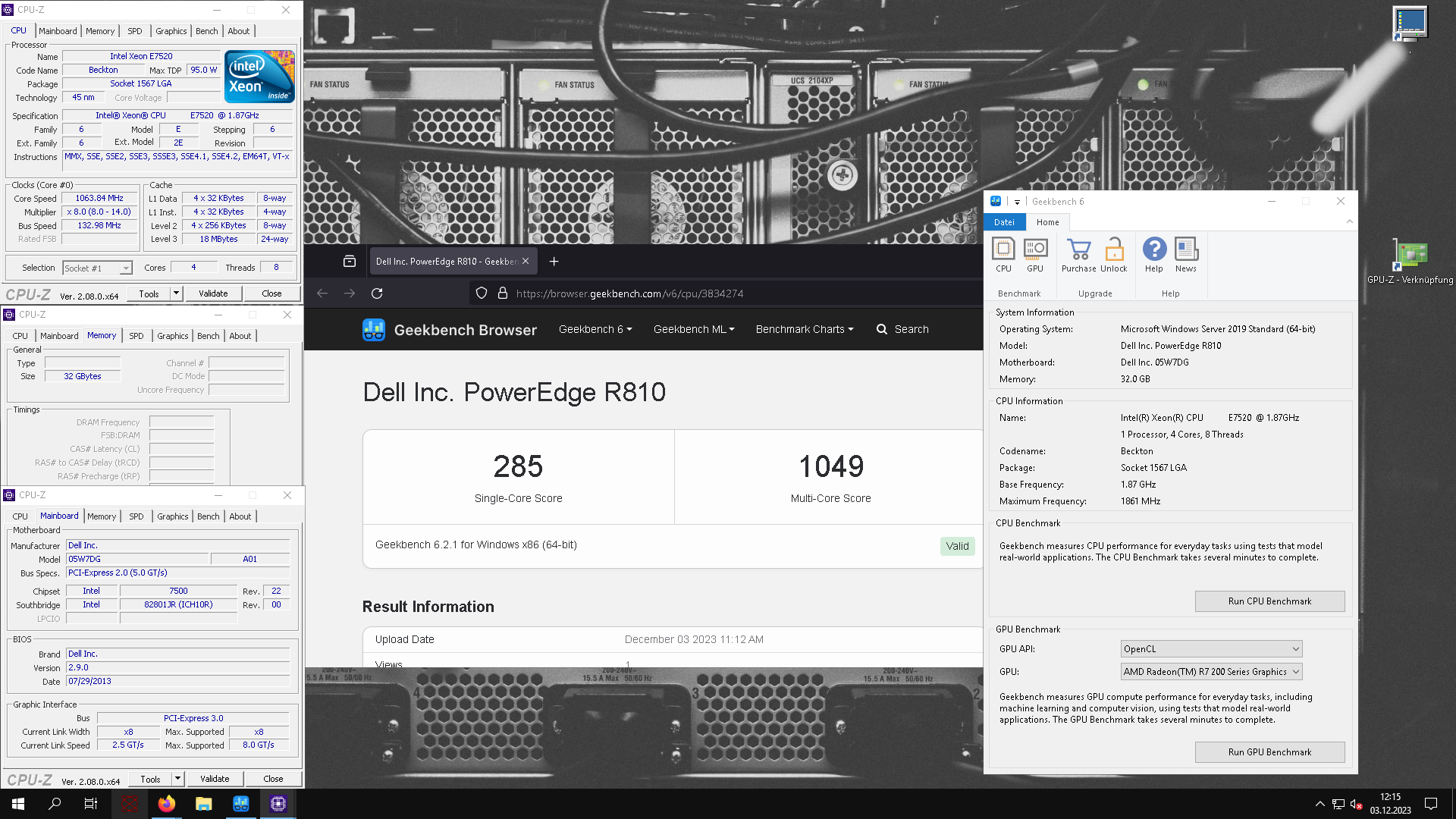The image size is (1456, 819).
Task: Open Graphics tab in top CPU-Z window
Action: click(x=171, y=31)
